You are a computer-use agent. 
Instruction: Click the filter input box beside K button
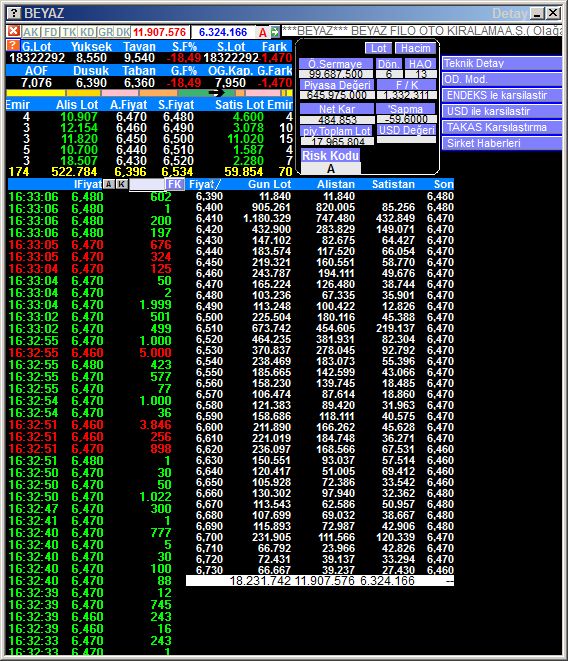(x=147, y=184)
